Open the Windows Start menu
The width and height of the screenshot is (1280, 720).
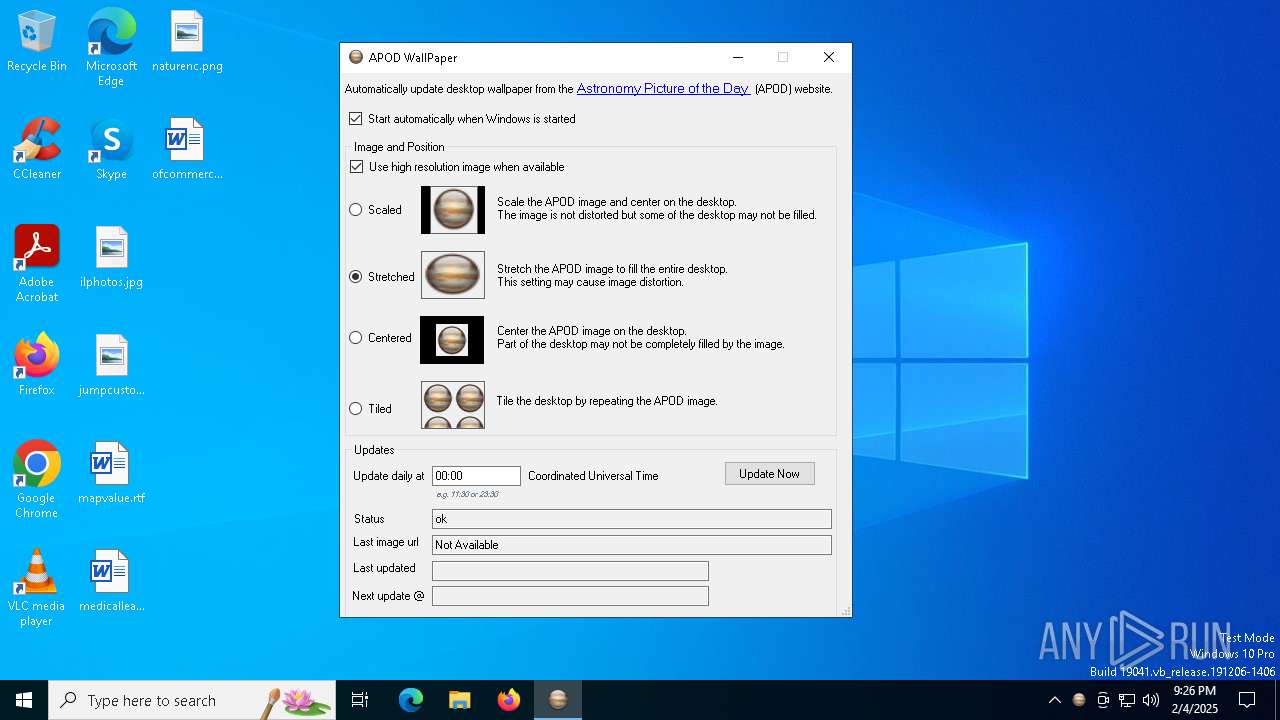24,700
